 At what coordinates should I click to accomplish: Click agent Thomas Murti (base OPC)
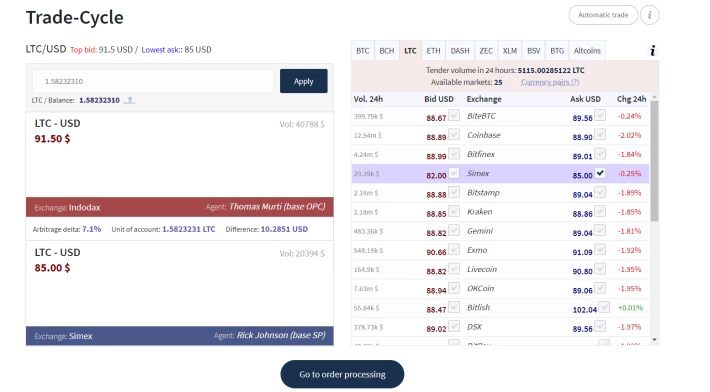pyautogui.click(x=277, y=207)
